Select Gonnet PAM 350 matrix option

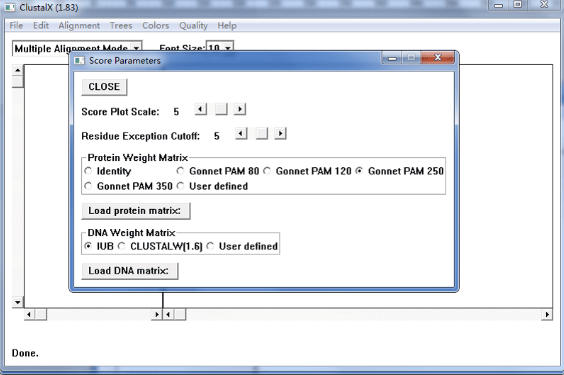point(128,186)
